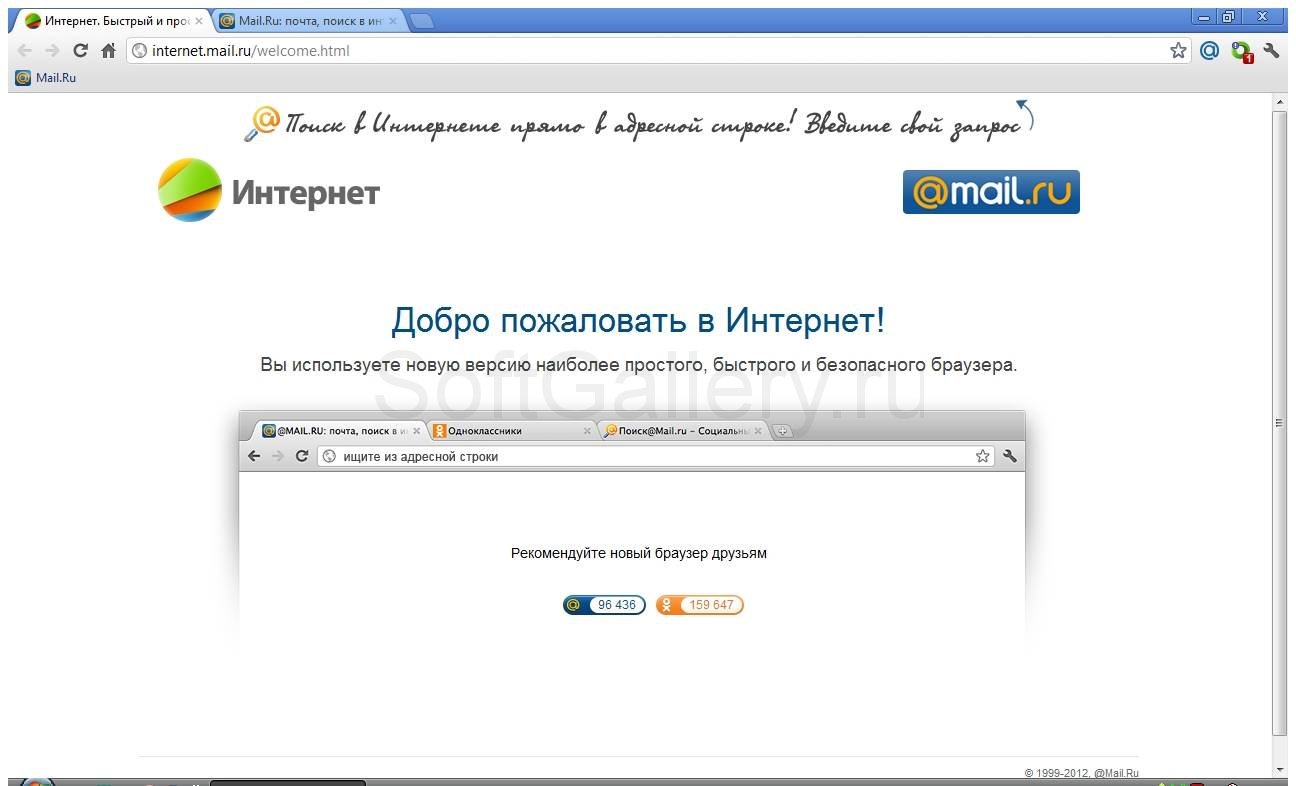The width and height of the screenshot is (1296, 786).
Task: Open the wrench settings menu
Action: pyautogui.click(x=1272, y=50)
